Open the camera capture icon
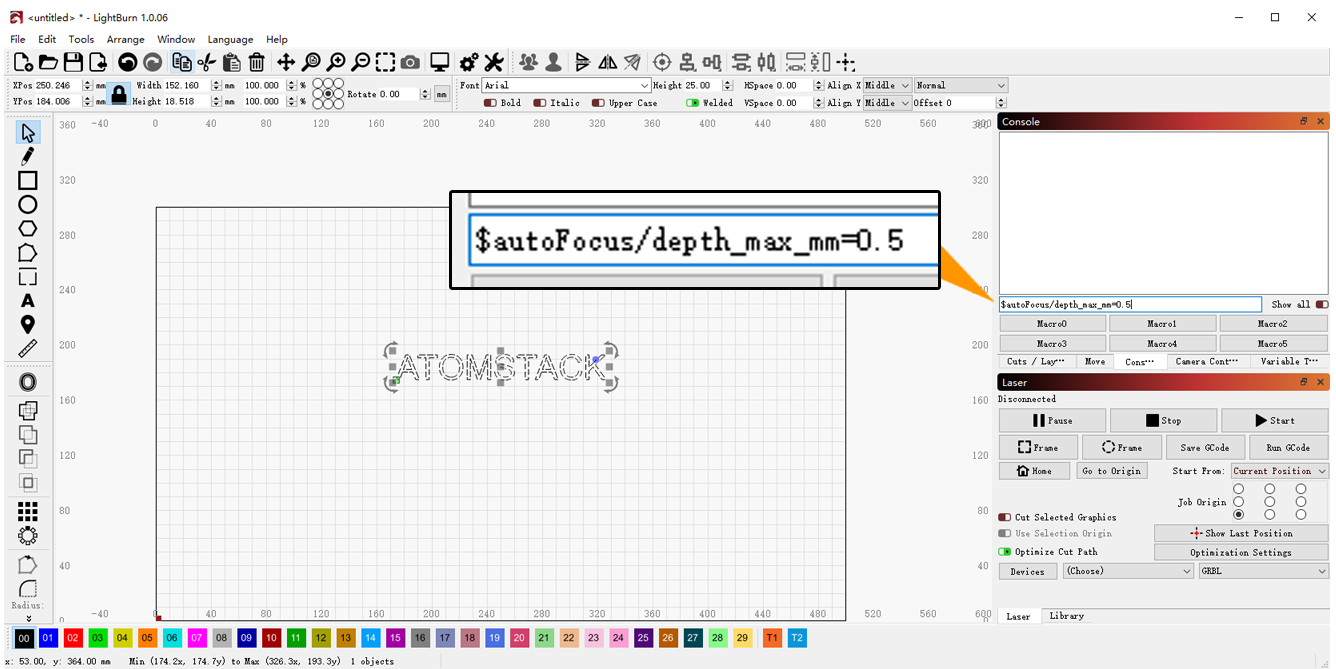The image size is (1336, 669). click(410, 62)
